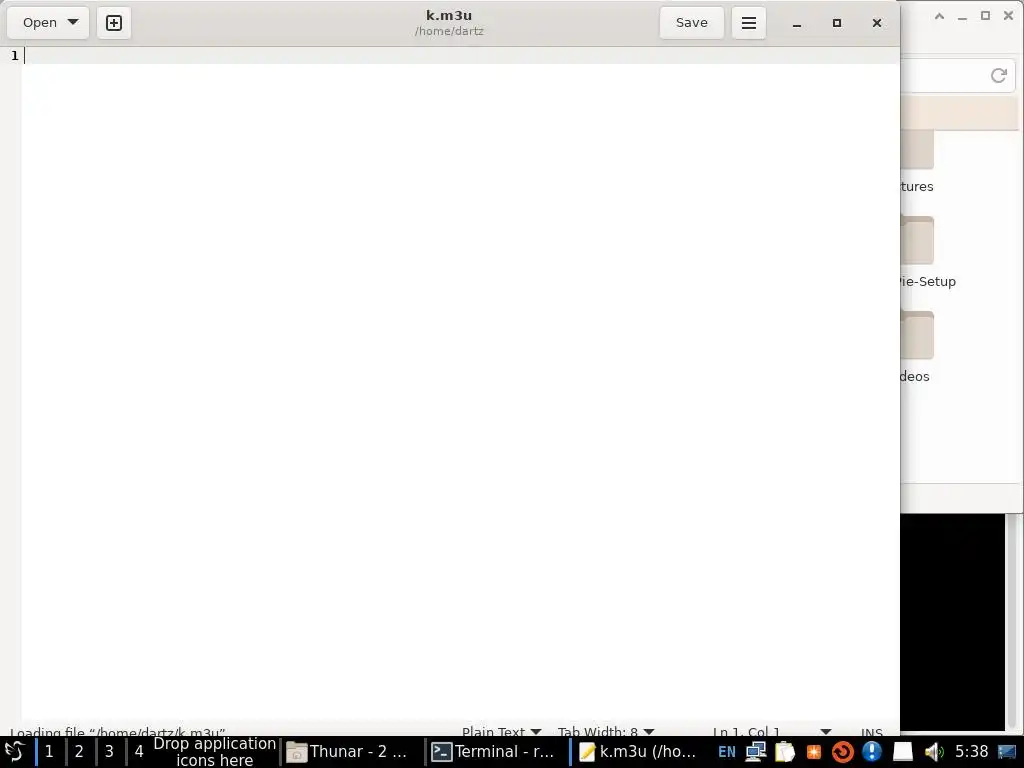Switch to workspace 2
The width and height of the screenshot is (1024, 768).
[x=79, y=752]
